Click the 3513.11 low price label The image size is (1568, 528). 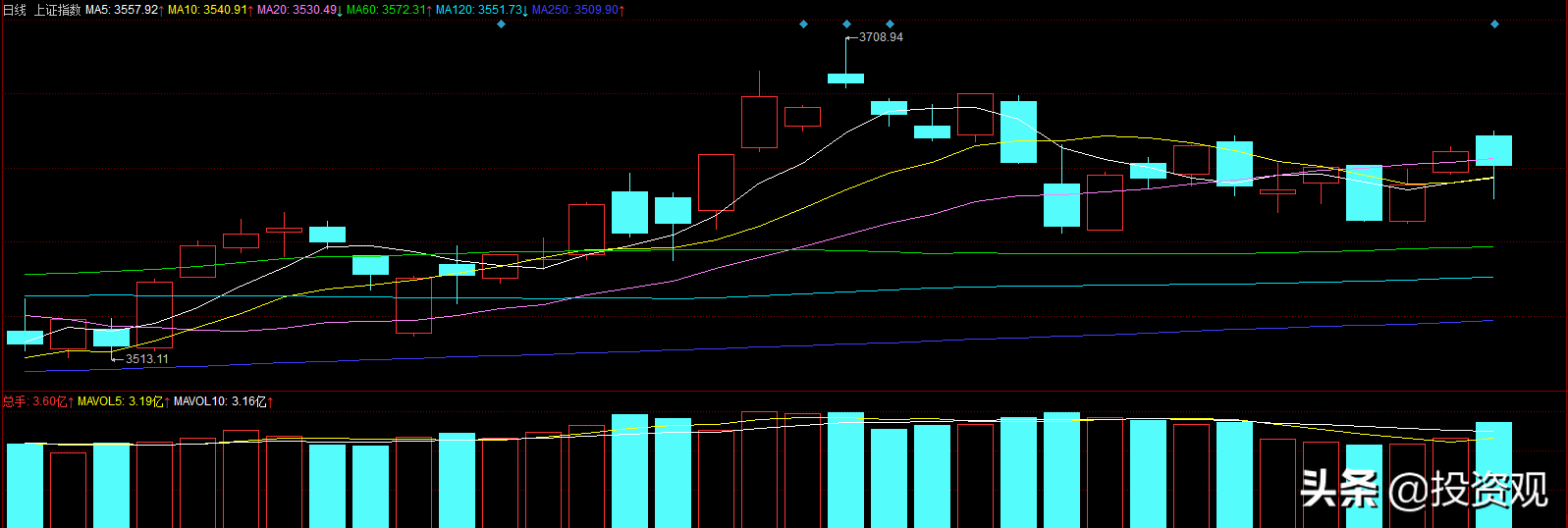[147, 359]
